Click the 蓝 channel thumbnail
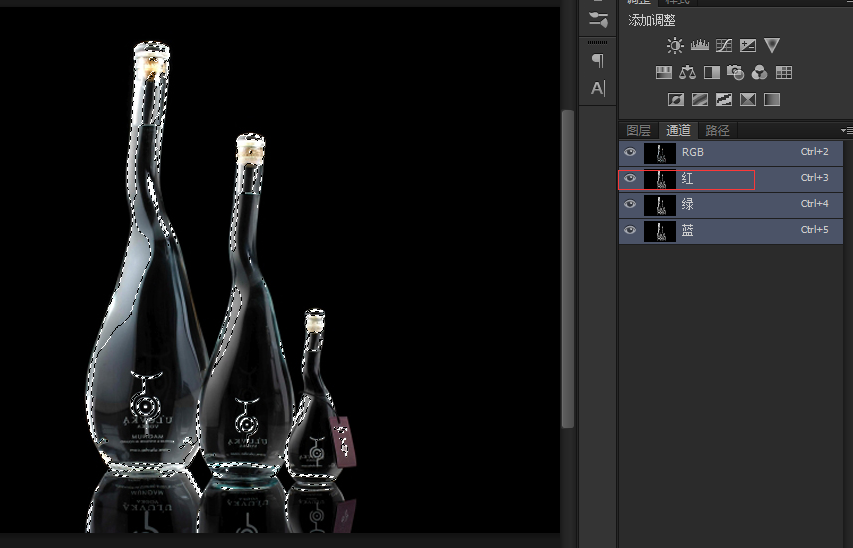The width and height of the screenshot is (853, 548). tap(660, 231)
